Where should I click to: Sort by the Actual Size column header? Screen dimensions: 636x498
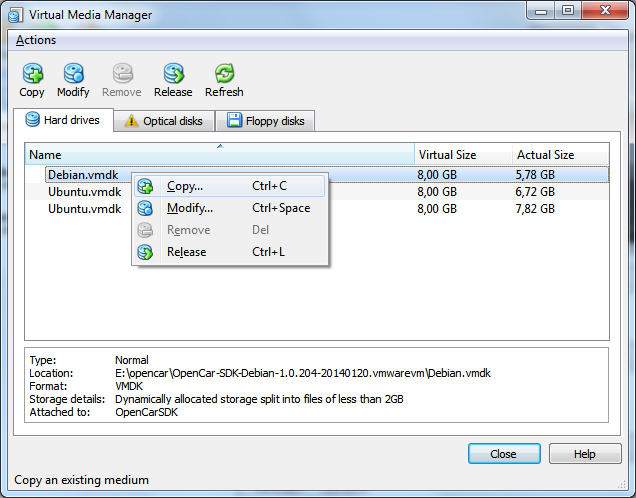[561, 155]
